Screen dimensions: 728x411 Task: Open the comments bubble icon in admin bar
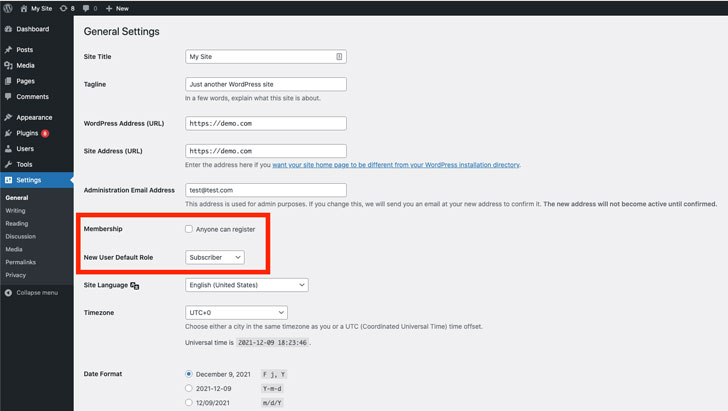pyautogui.click(x=90, y=7)
